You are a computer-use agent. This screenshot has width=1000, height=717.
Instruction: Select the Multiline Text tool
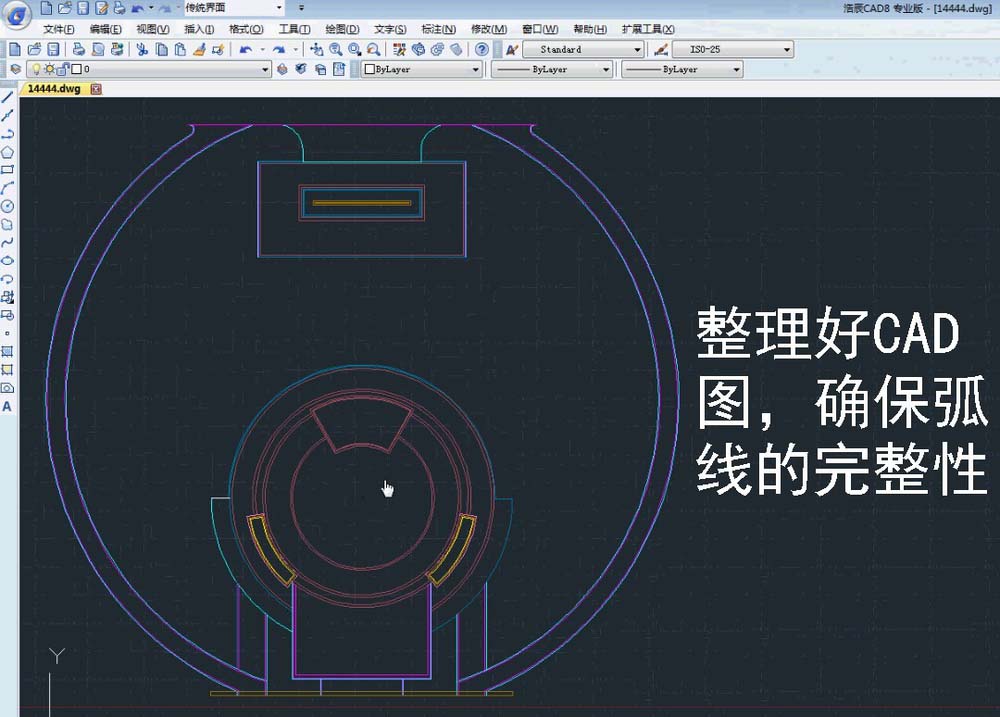[8, 407]
